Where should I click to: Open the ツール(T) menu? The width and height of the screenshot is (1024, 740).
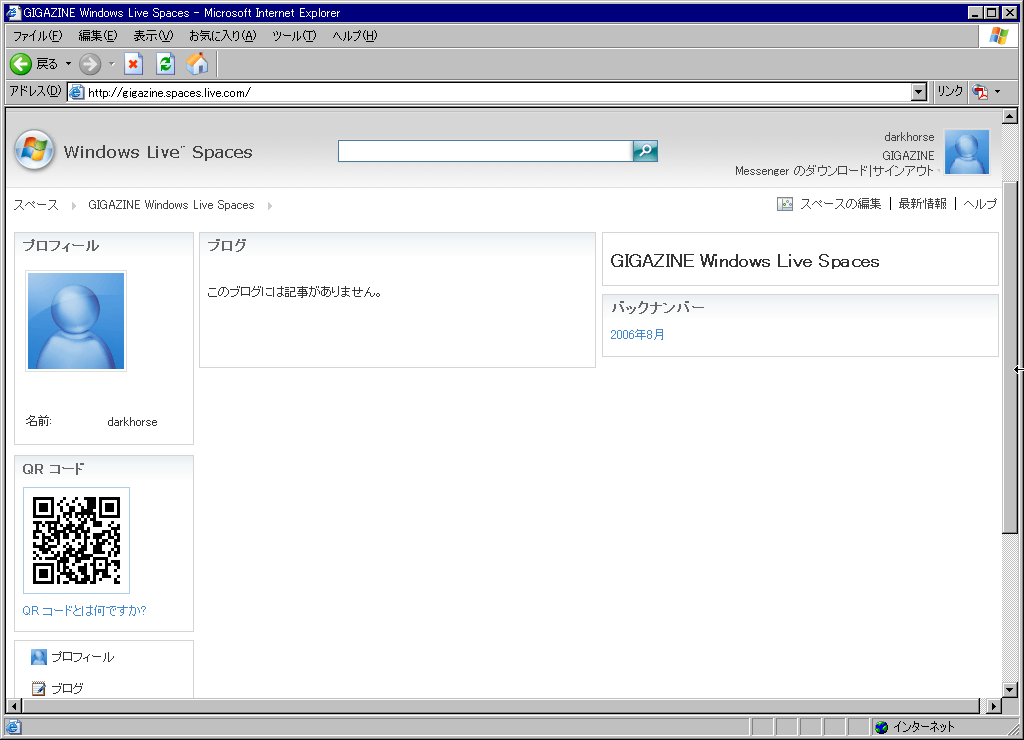pos(294,36)
